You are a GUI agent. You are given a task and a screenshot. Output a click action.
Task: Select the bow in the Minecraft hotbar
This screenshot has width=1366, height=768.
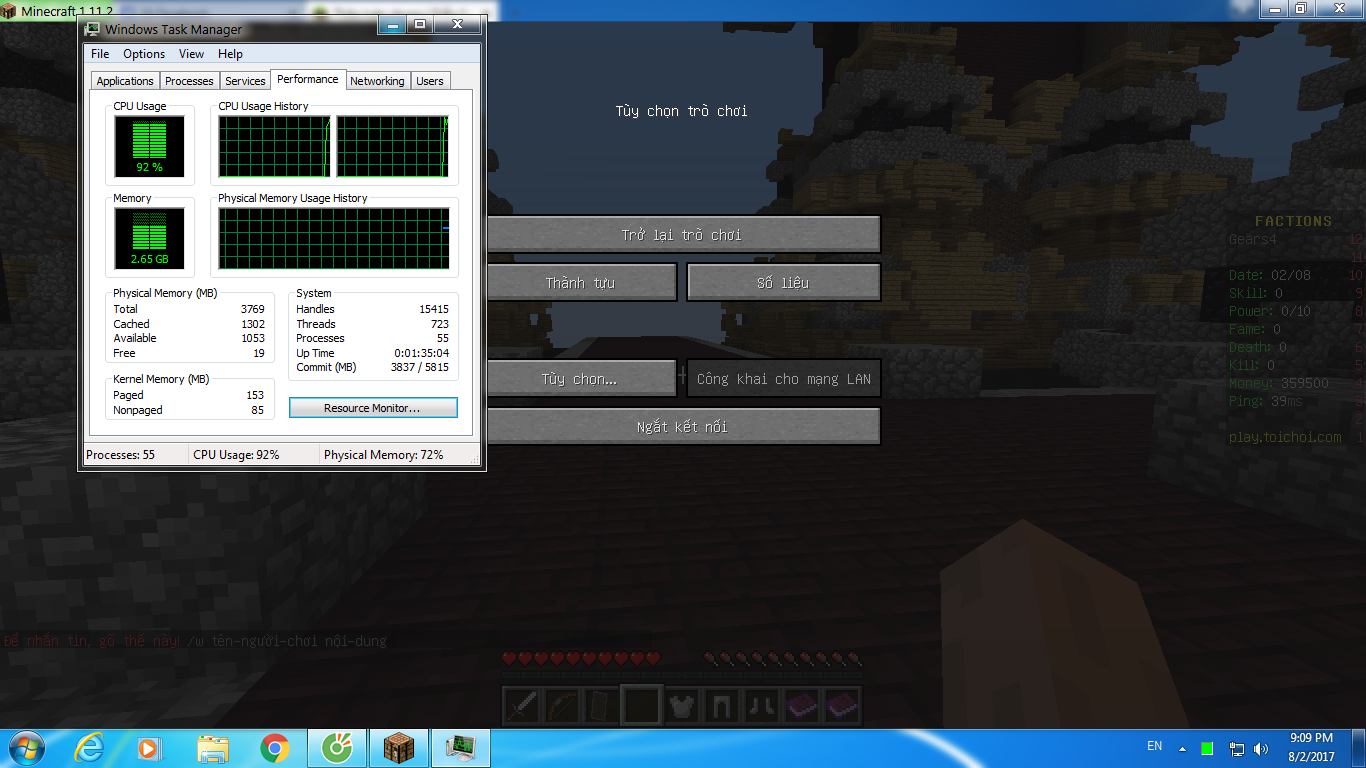pos(560,706)
